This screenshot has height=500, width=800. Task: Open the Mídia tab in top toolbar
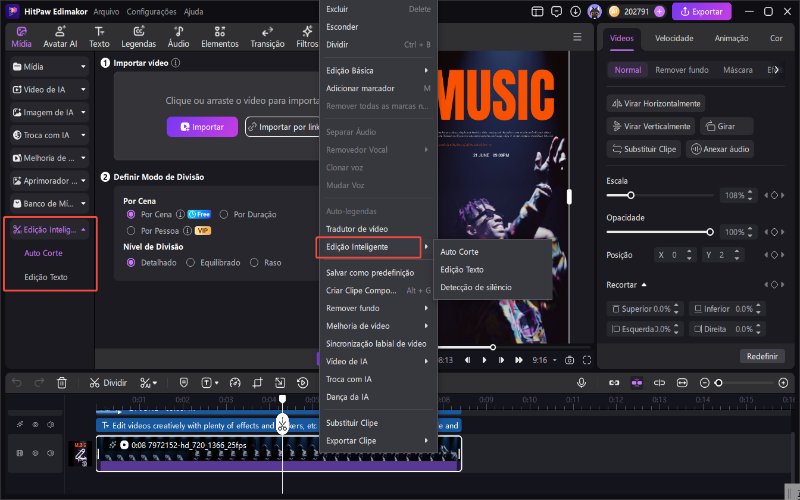21,38
